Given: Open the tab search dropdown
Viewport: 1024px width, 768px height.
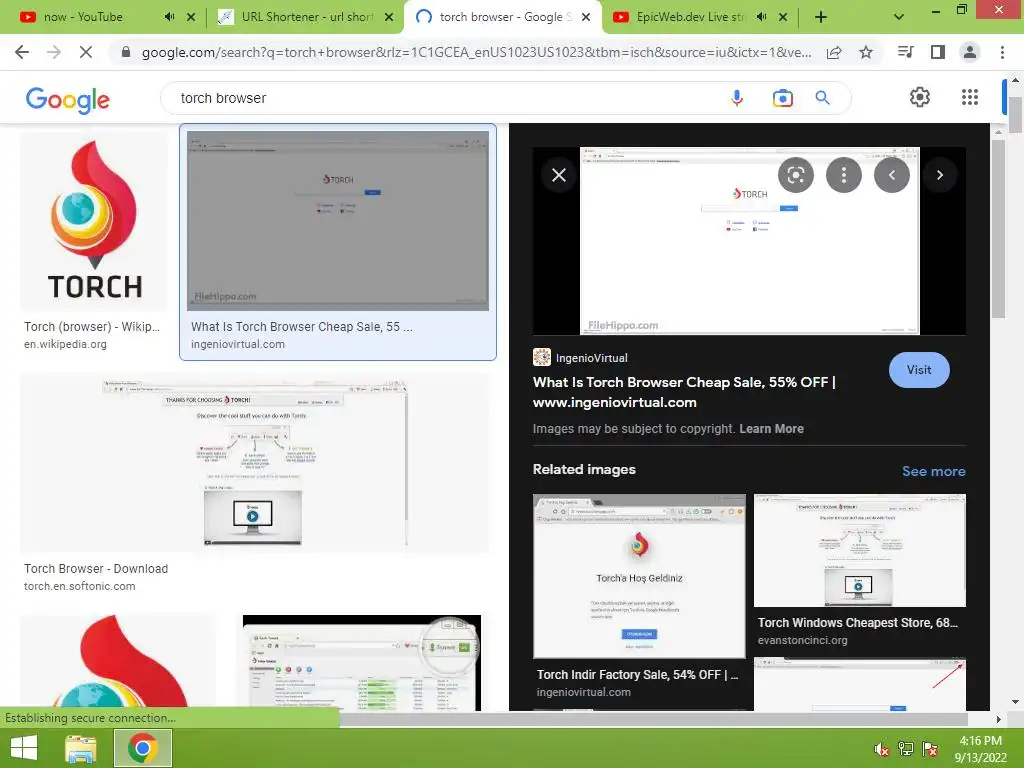Looking at the screenshot, I should [x=899, y=17].
